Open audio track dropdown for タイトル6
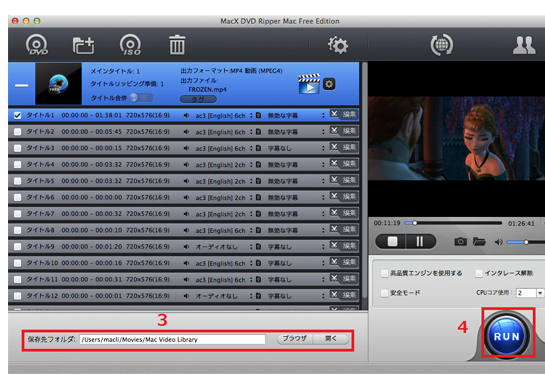Screen dimensions: 545x388 [x=251, y=197]
